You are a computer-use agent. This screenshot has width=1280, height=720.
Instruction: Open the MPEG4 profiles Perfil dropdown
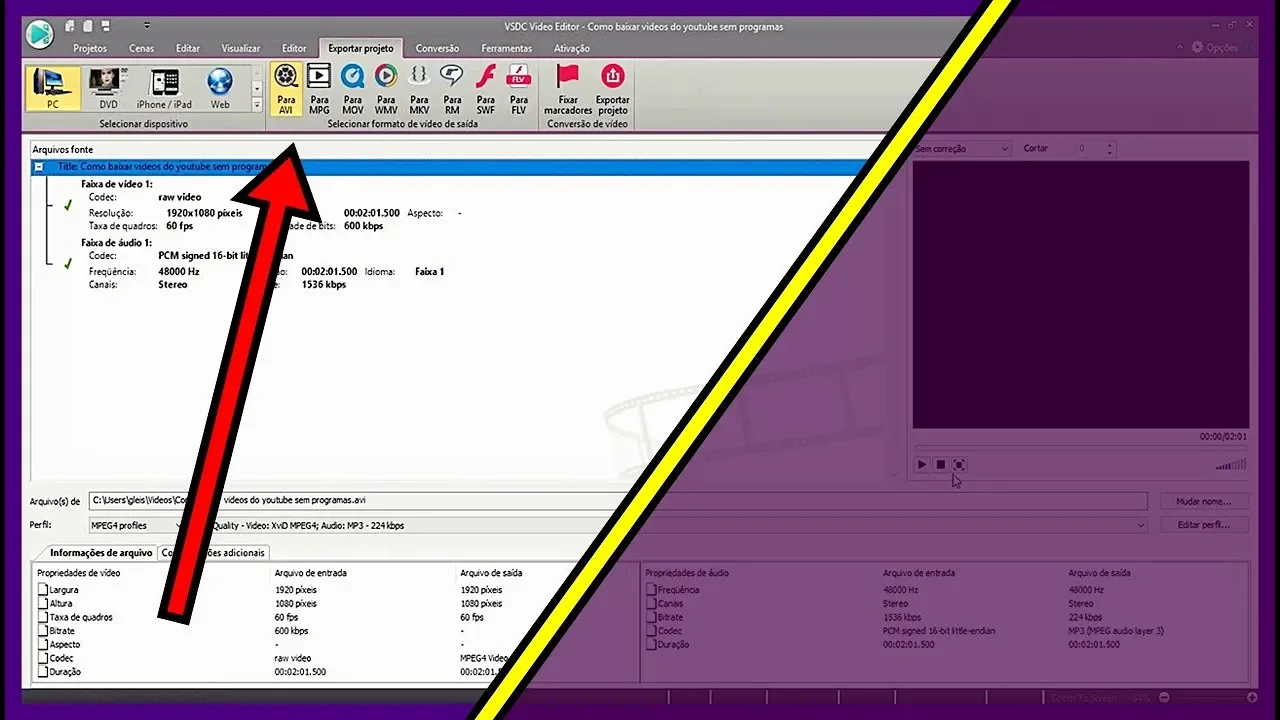pos(136,525)
